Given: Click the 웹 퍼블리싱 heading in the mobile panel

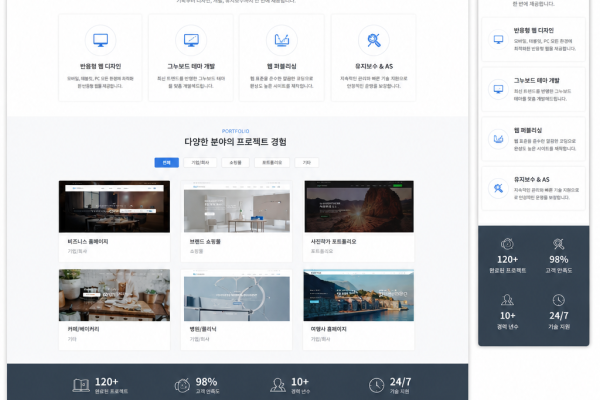Looking at the screenshot, I should [528, 130].
